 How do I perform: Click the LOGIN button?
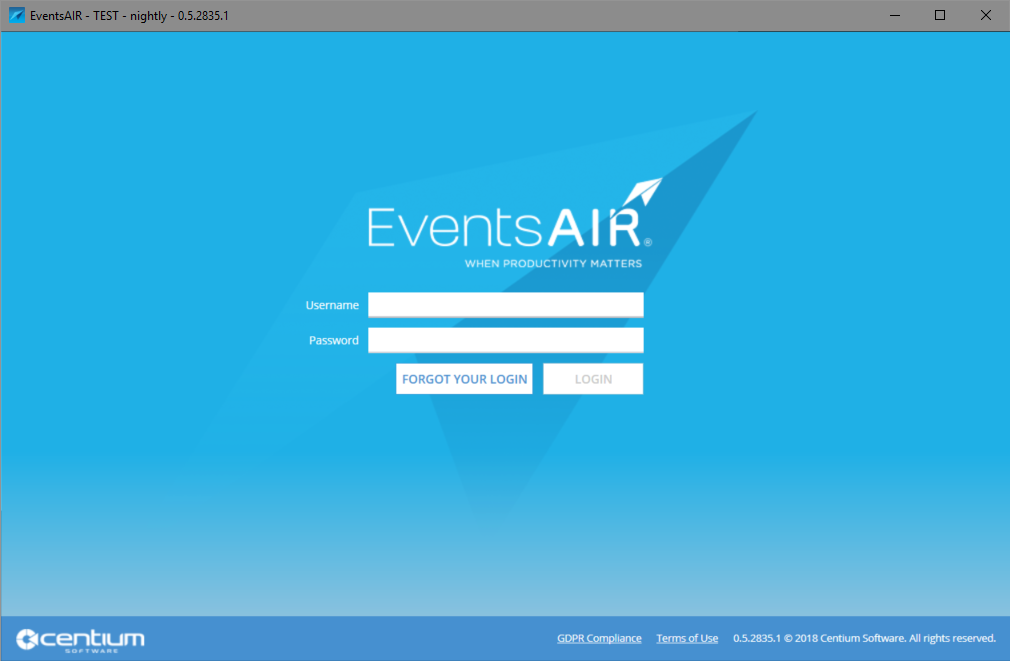593,379
